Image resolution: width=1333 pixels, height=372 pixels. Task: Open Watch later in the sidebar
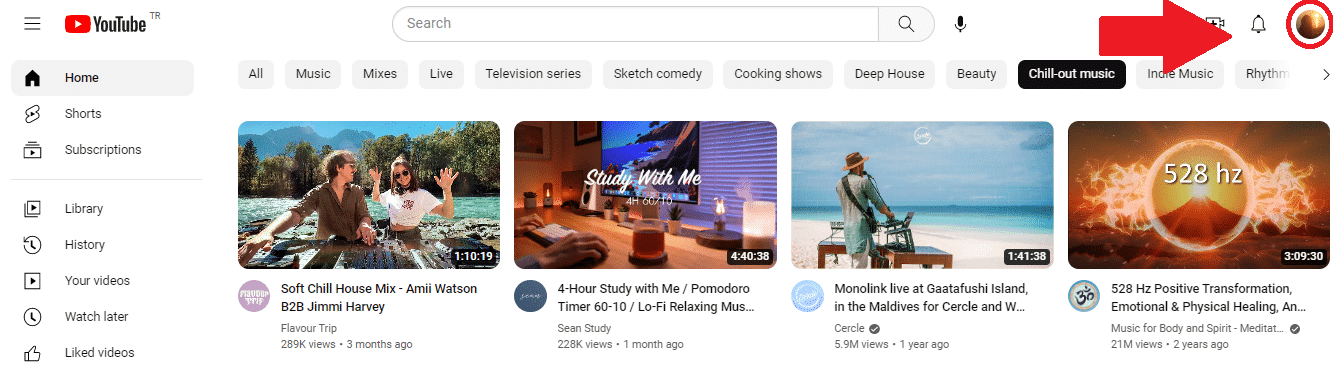tap(103, 317)
